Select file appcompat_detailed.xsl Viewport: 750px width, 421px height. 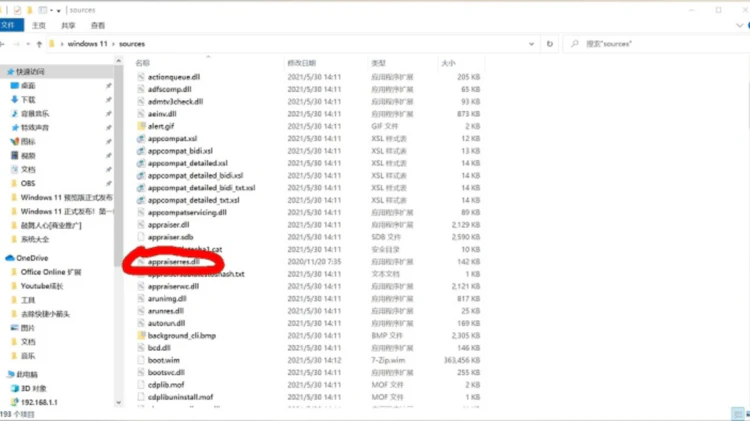(x=188, y=163)
